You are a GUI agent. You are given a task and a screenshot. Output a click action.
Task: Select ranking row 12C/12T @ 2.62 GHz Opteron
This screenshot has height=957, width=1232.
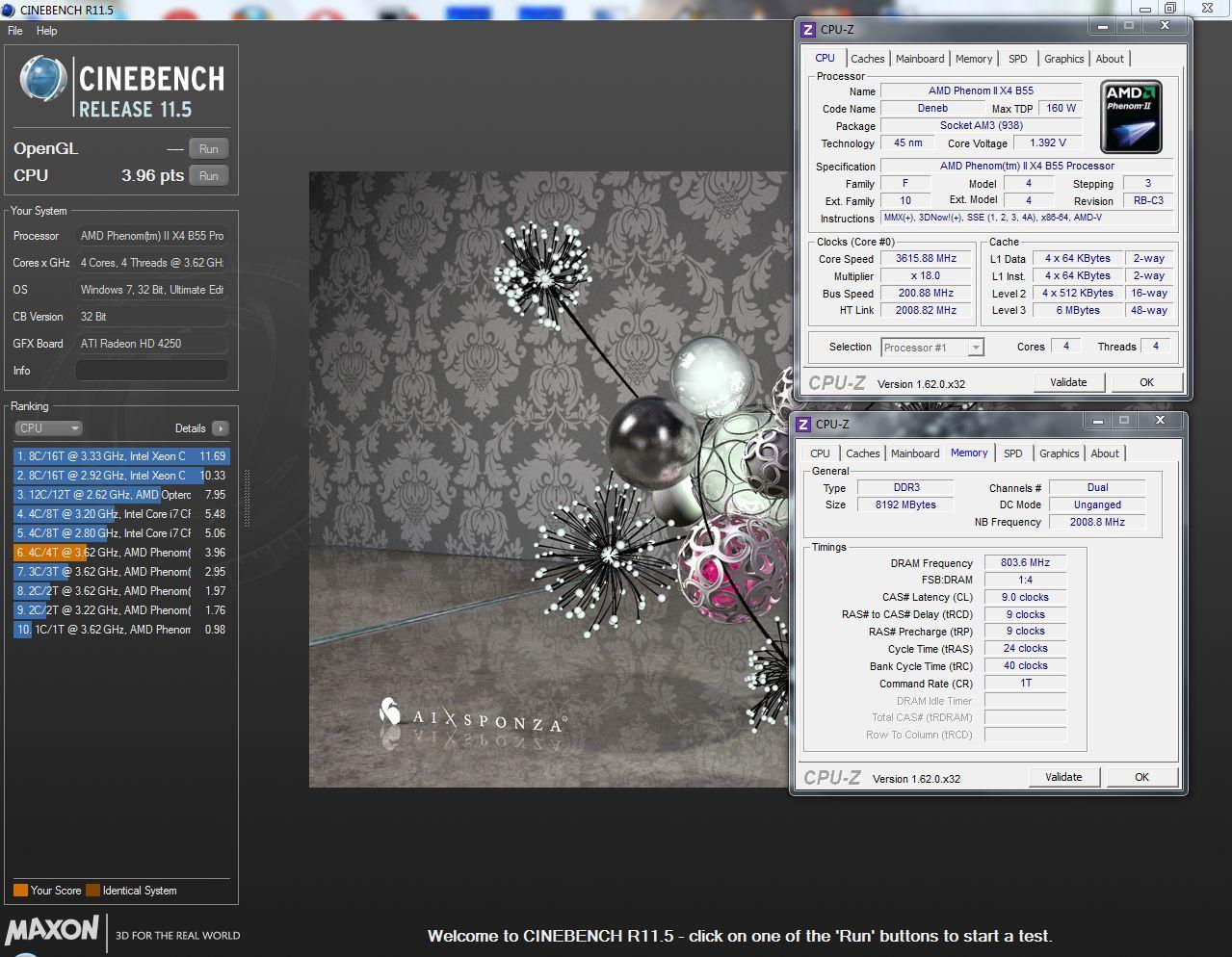click(x=121, y=495)
